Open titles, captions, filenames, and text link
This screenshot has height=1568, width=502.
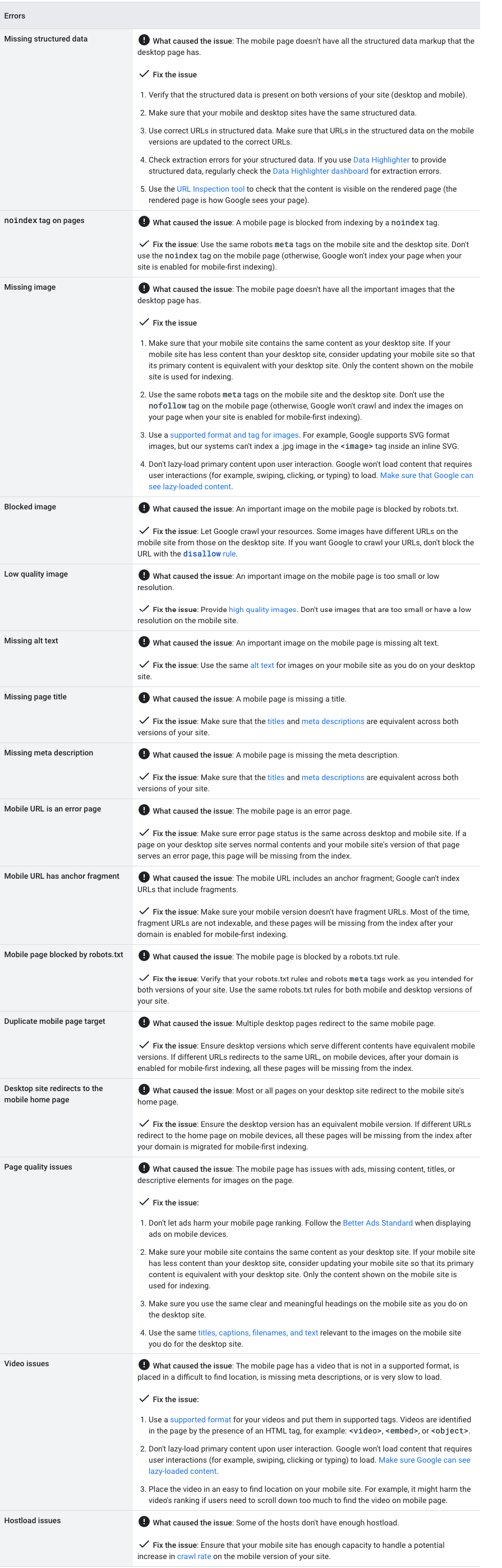[257, 1333]
